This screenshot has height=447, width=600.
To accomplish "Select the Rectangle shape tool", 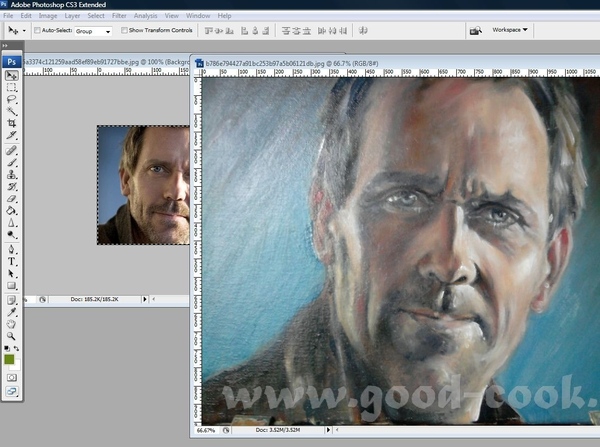I will click(x=11, y=285).
